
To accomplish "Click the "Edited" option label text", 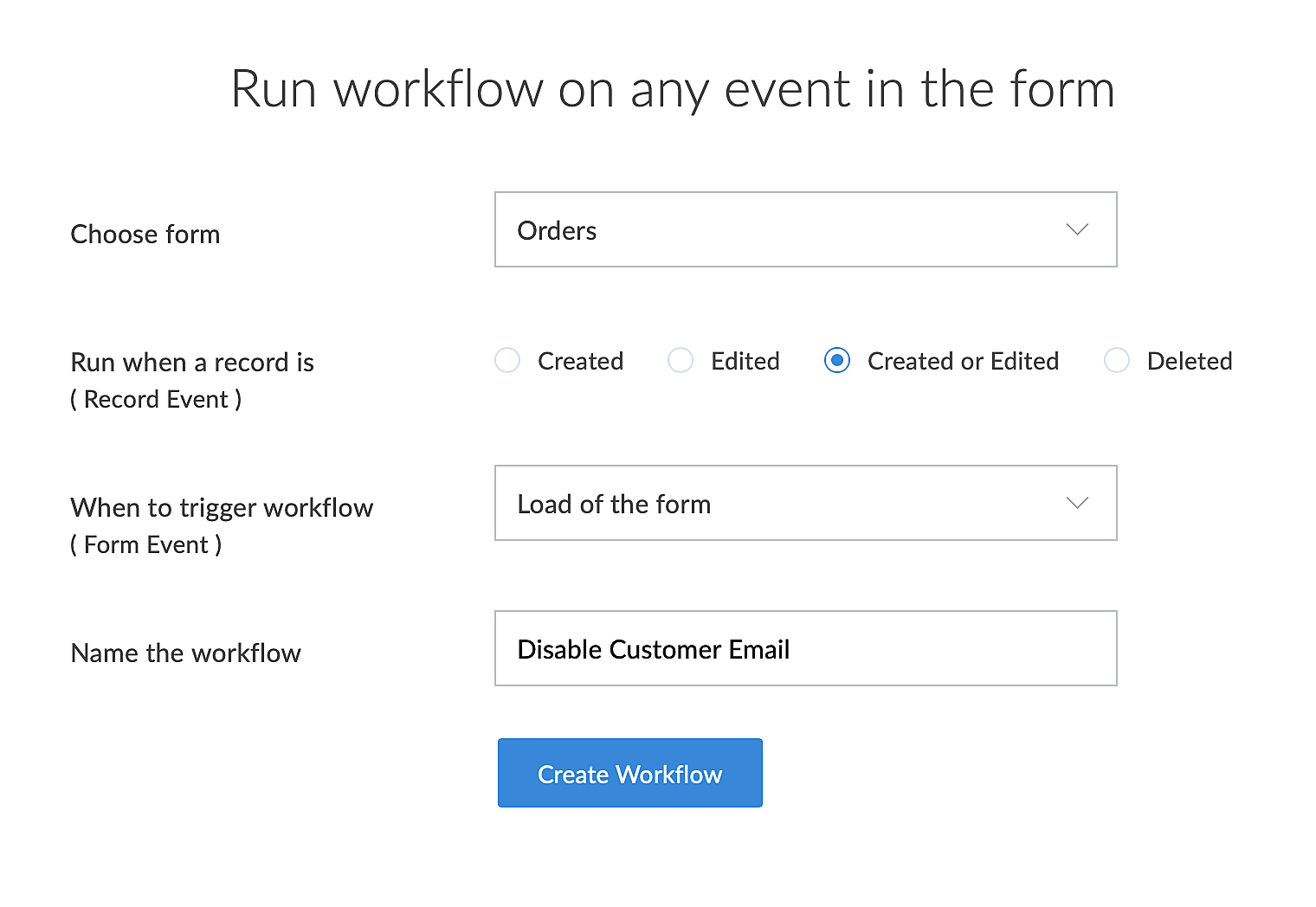I will coord(745,361).
